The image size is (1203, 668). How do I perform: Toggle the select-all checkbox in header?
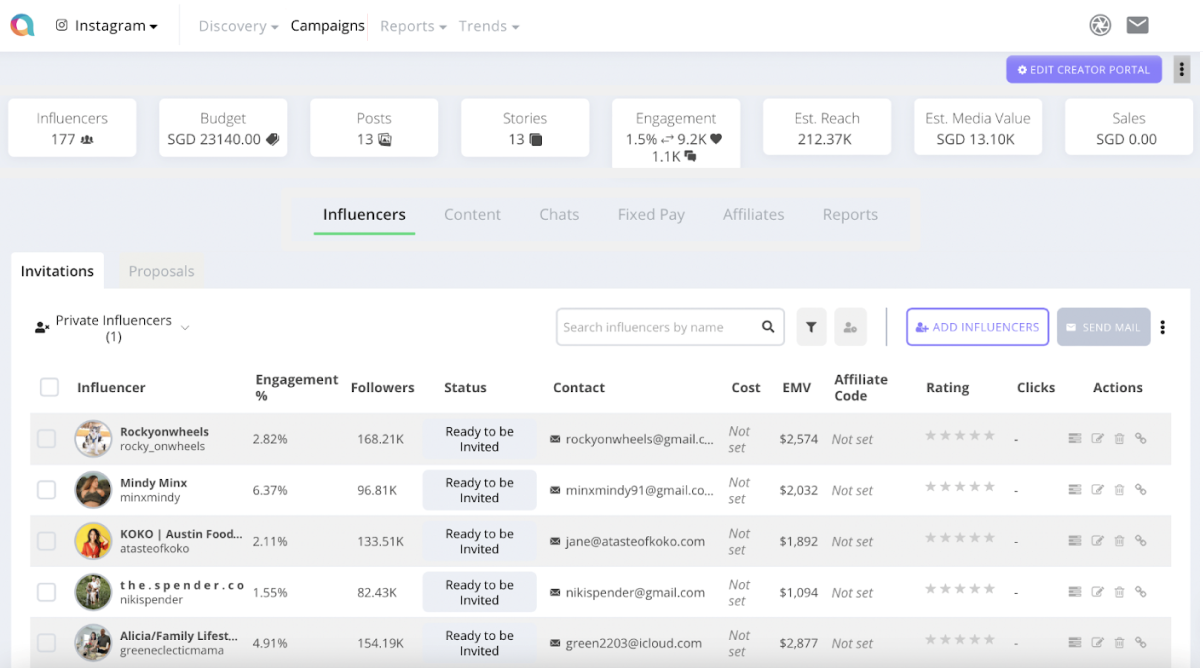[49, 387]
